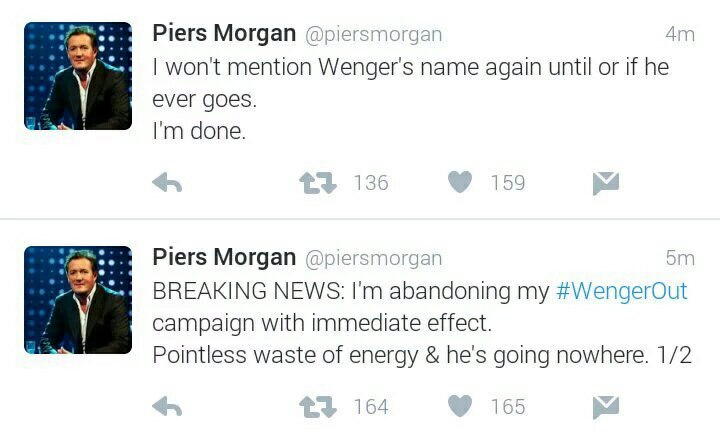
Task: Click the 4m timestamp
Action: [679, 34]
